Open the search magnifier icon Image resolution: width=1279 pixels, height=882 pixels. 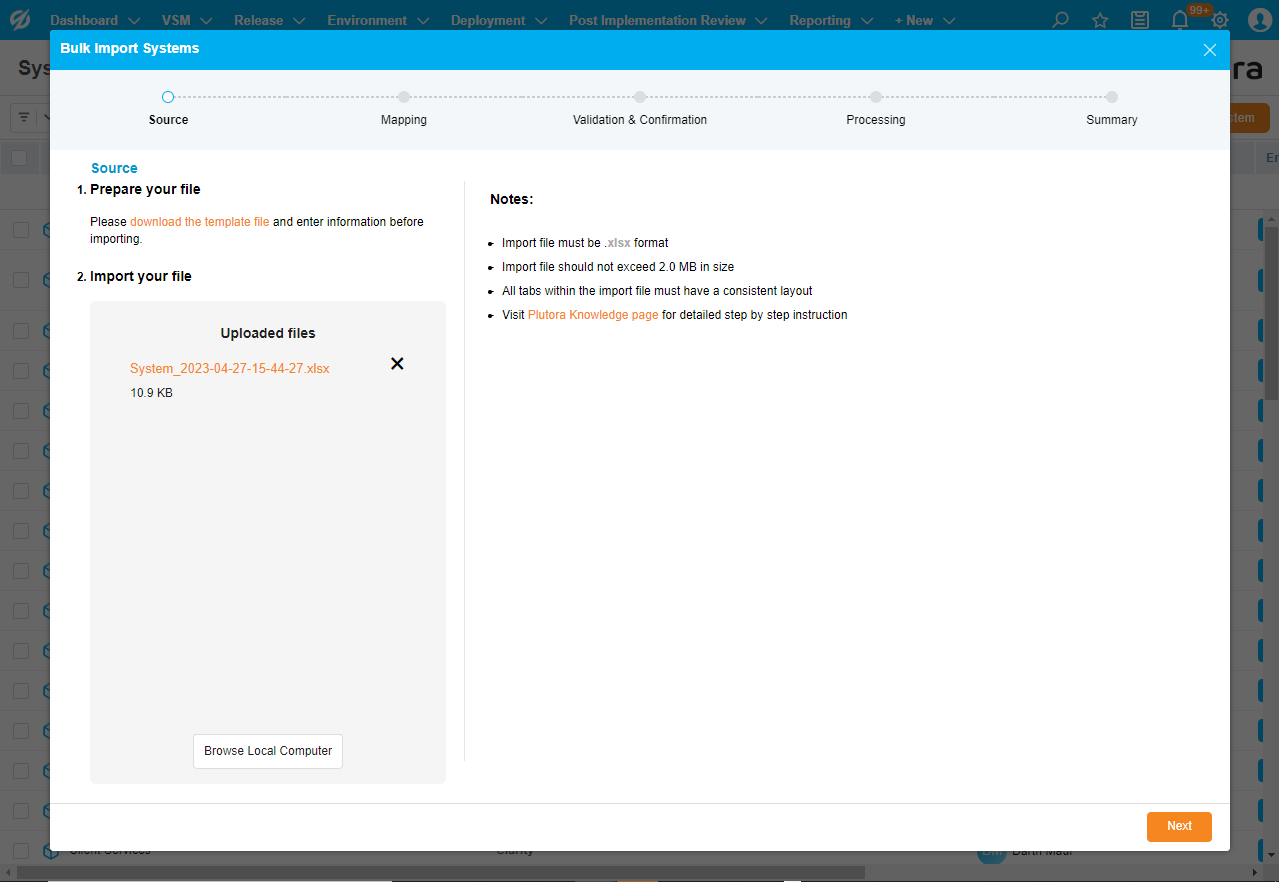(x=1060, y=20)
